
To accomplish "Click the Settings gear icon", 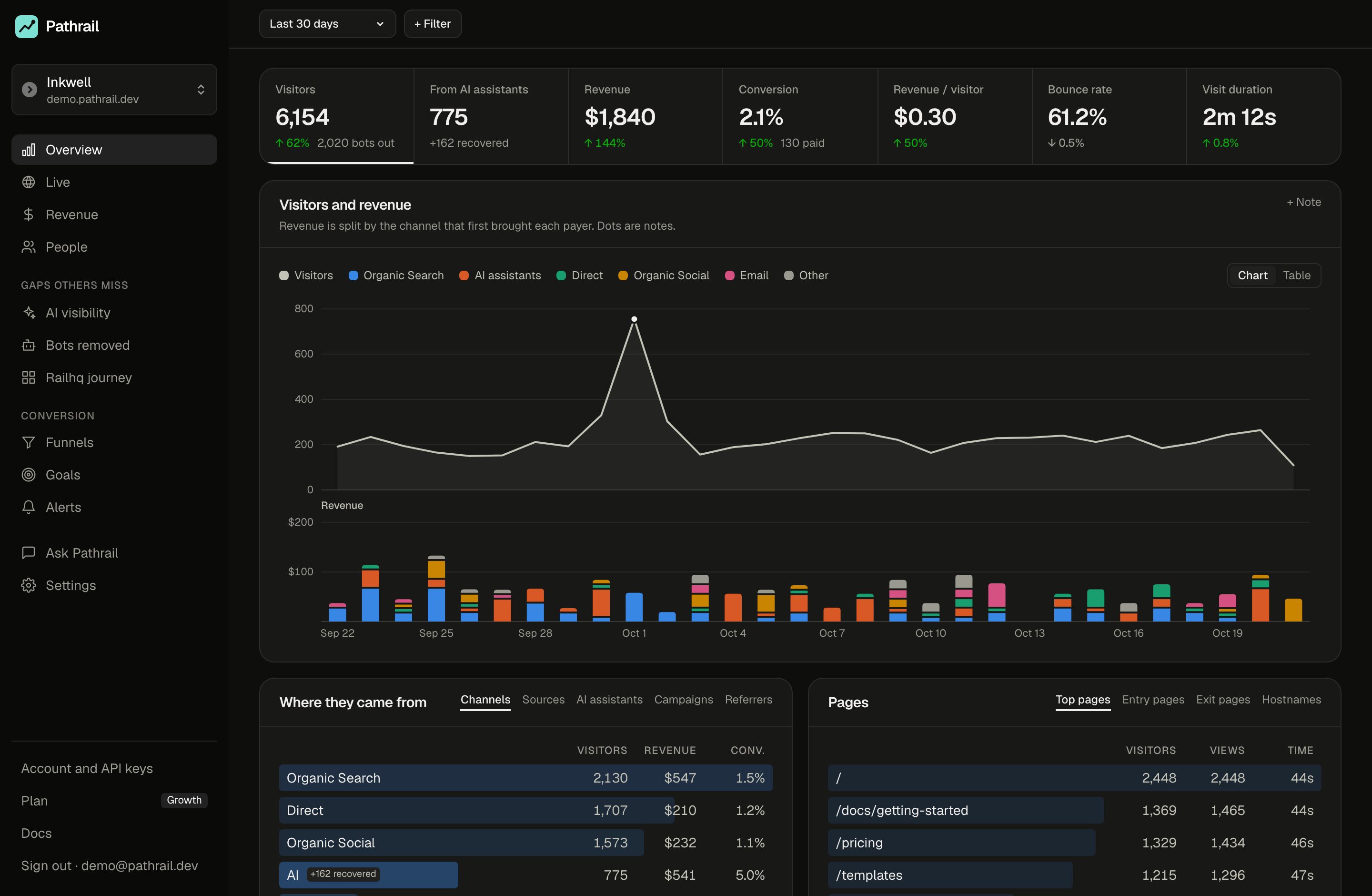I will (28, 585).
